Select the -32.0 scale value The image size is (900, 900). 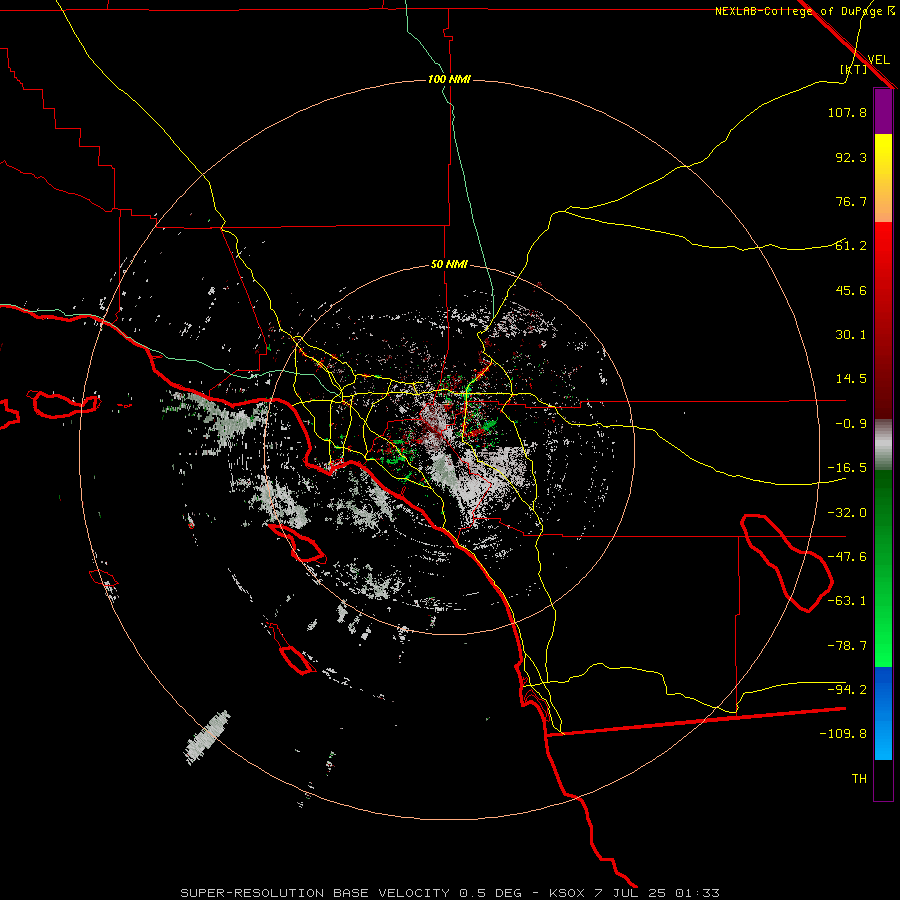[x=847, y=513]
